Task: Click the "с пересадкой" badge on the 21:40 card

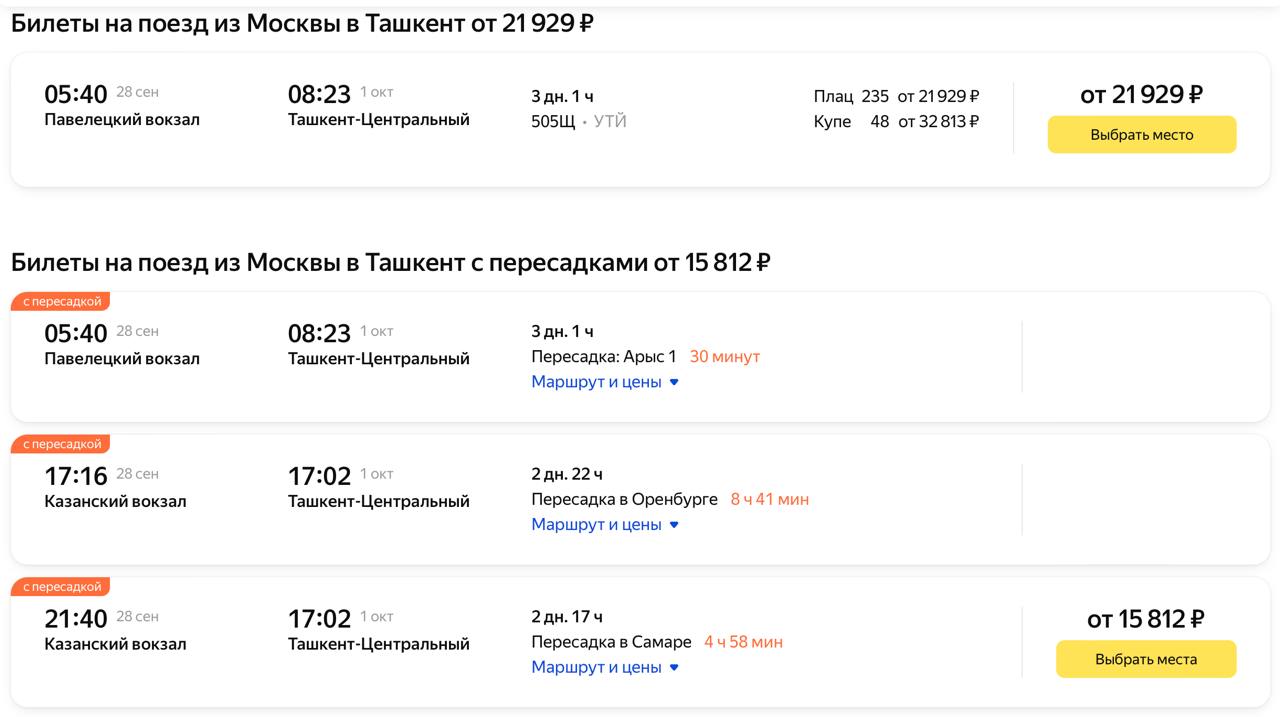Action: [62, 587]
